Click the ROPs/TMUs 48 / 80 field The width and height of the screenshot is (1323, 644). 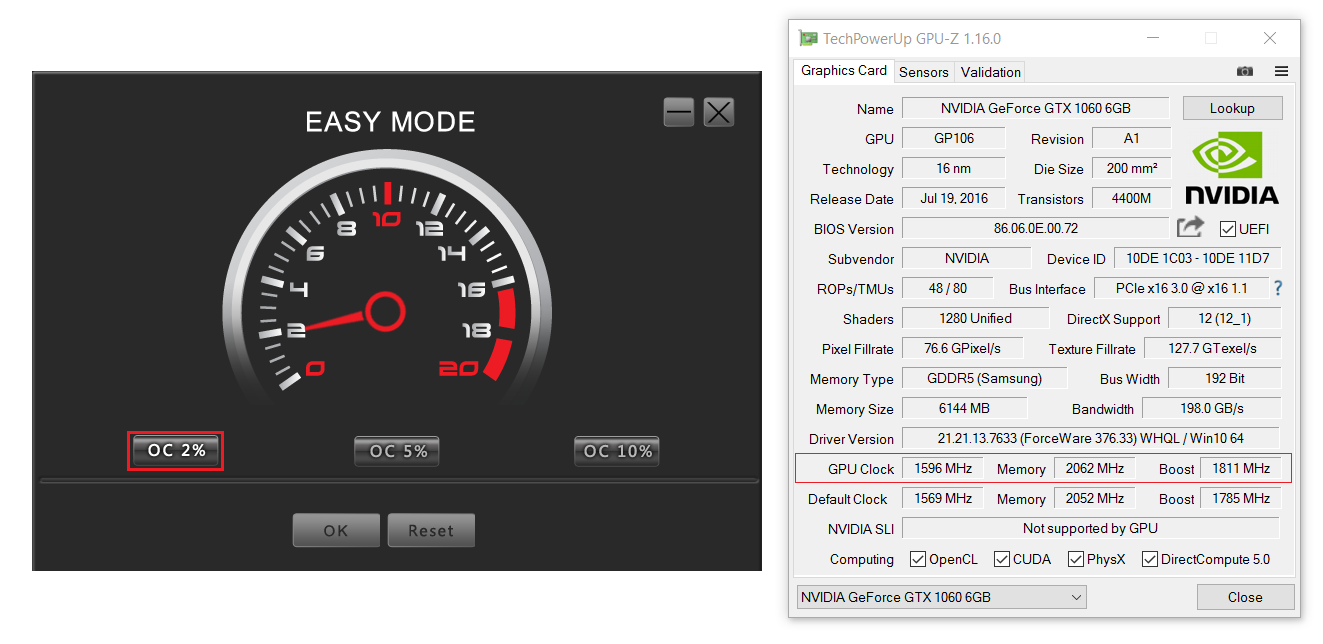947,288
